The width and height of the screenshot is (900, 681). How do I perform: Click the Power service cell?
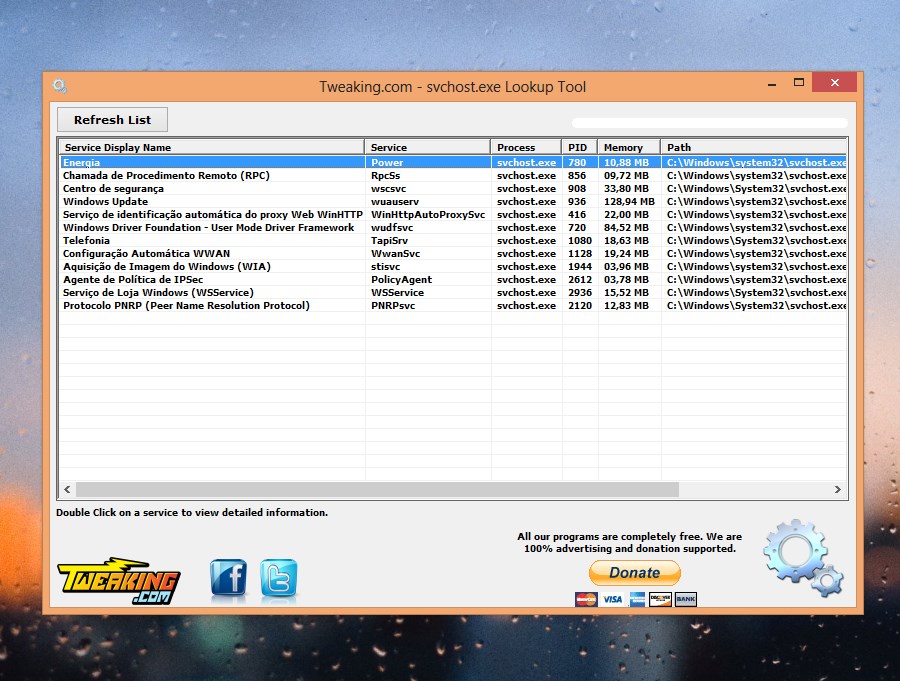[387, 162]
